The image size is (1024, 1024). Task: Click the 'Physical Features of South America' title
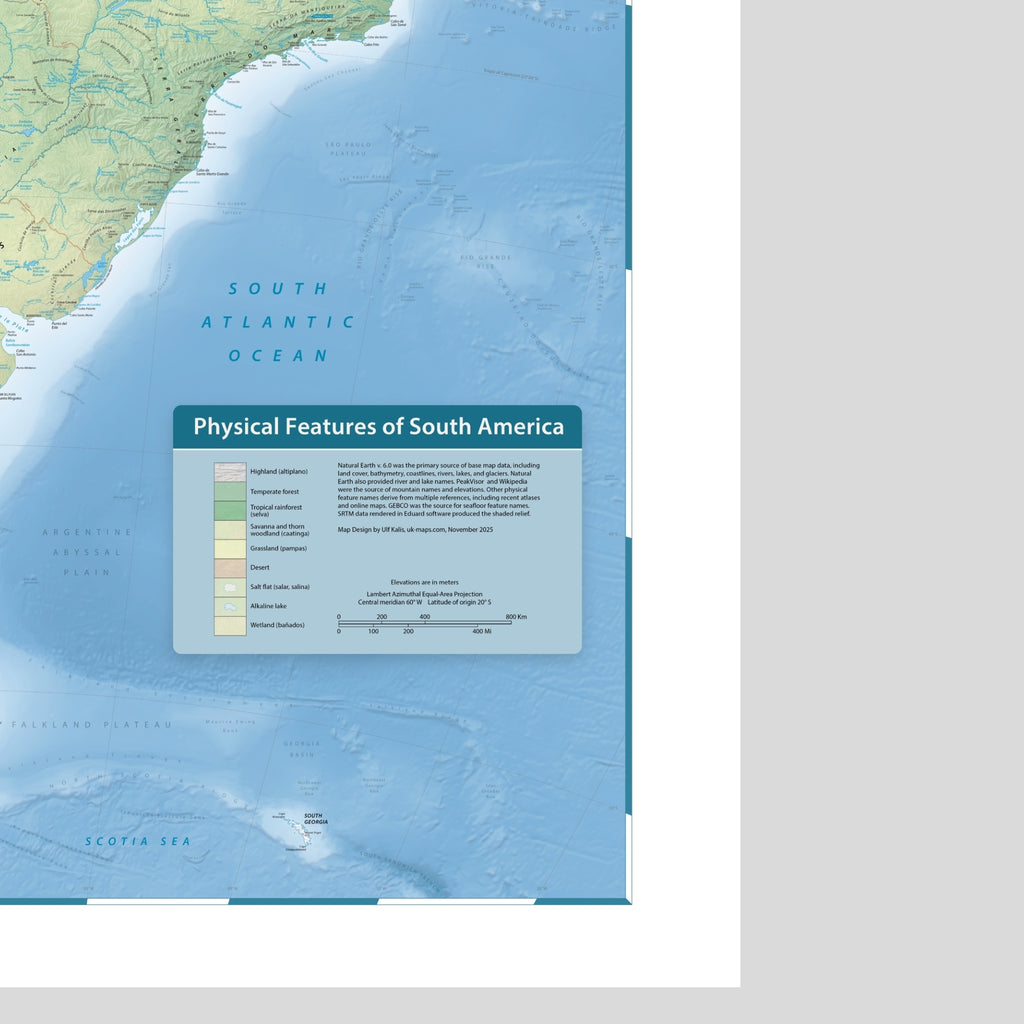[378, 426]
